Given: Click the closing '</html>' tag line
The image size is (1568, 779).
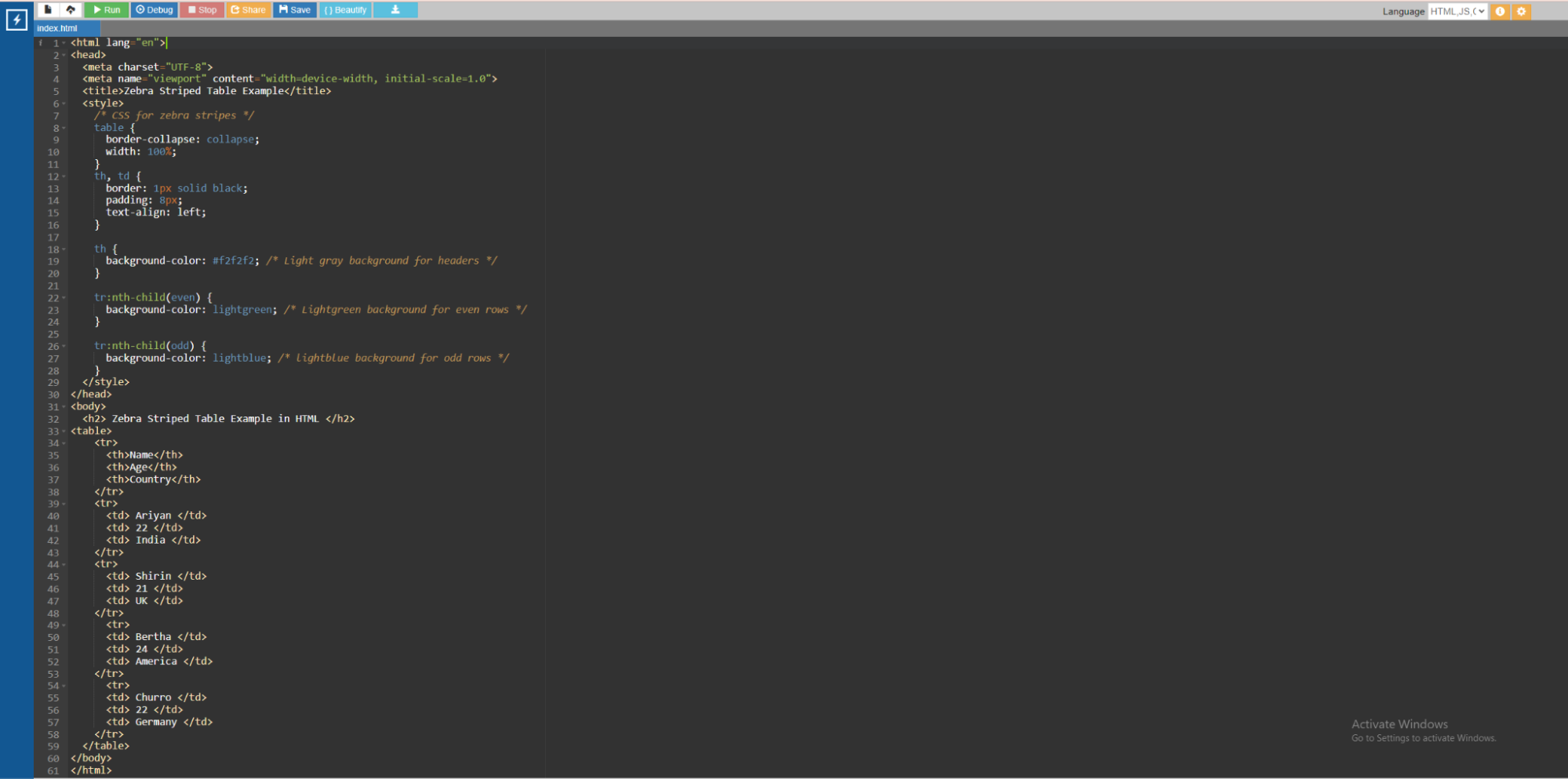Looking at the screenshot, I should (x=91, y=770).
